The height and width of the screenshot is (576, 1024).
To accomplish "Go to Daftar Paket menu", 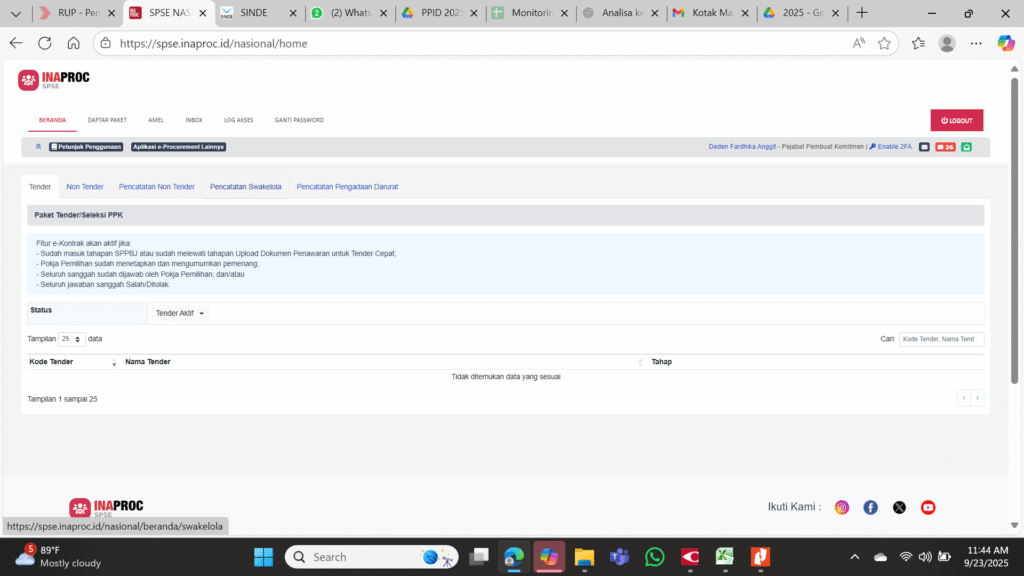I will [107, 120].
